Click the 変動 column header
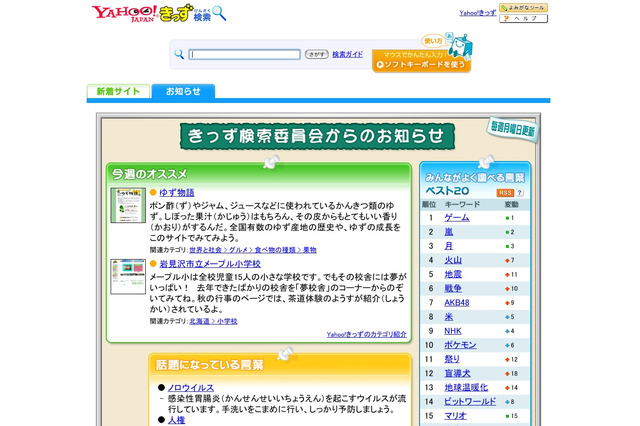The width and height of the screenshot is (640, 426). 511,204
